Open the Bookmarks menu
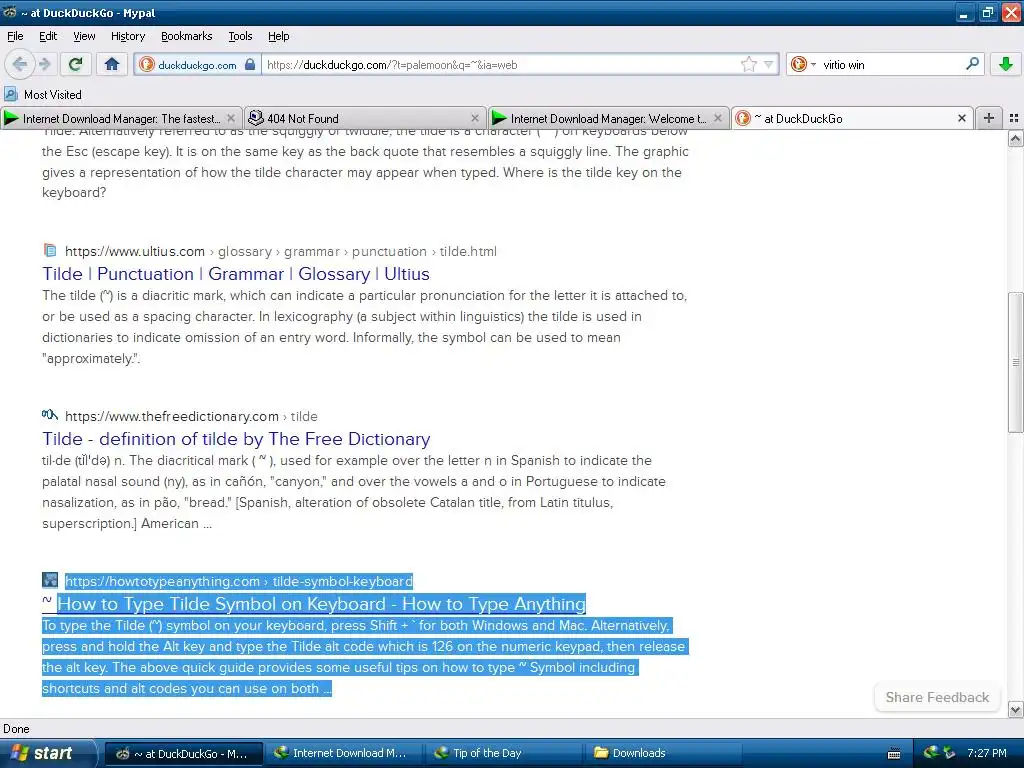 [x=187, y=36]
